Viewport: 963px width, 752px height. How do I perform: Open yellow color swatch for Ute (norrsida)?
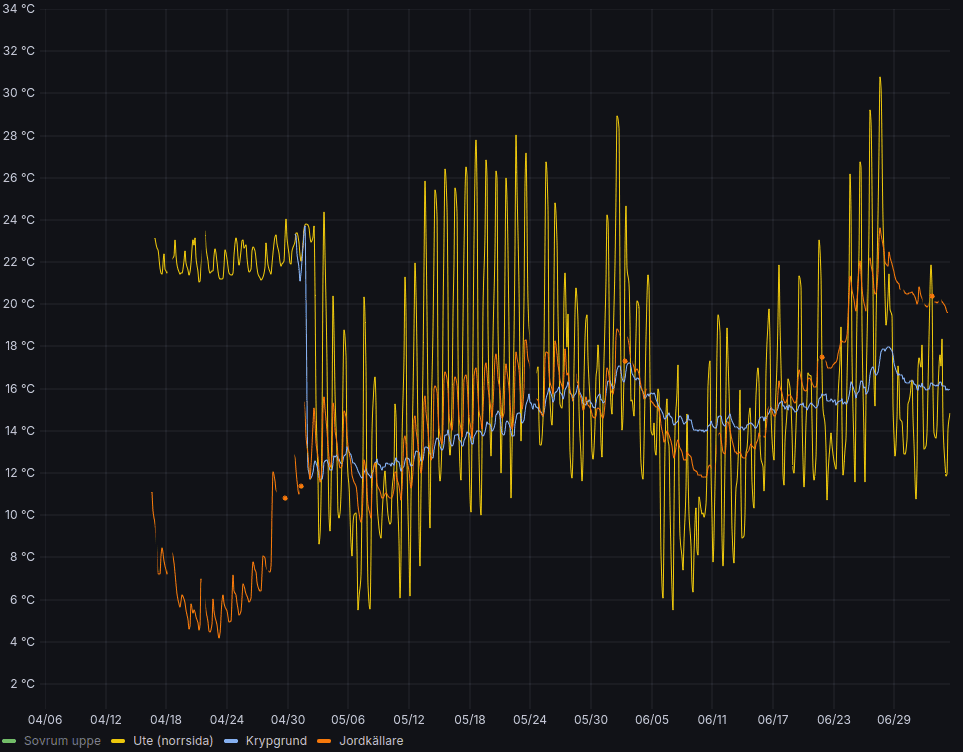tap(121, 741)
